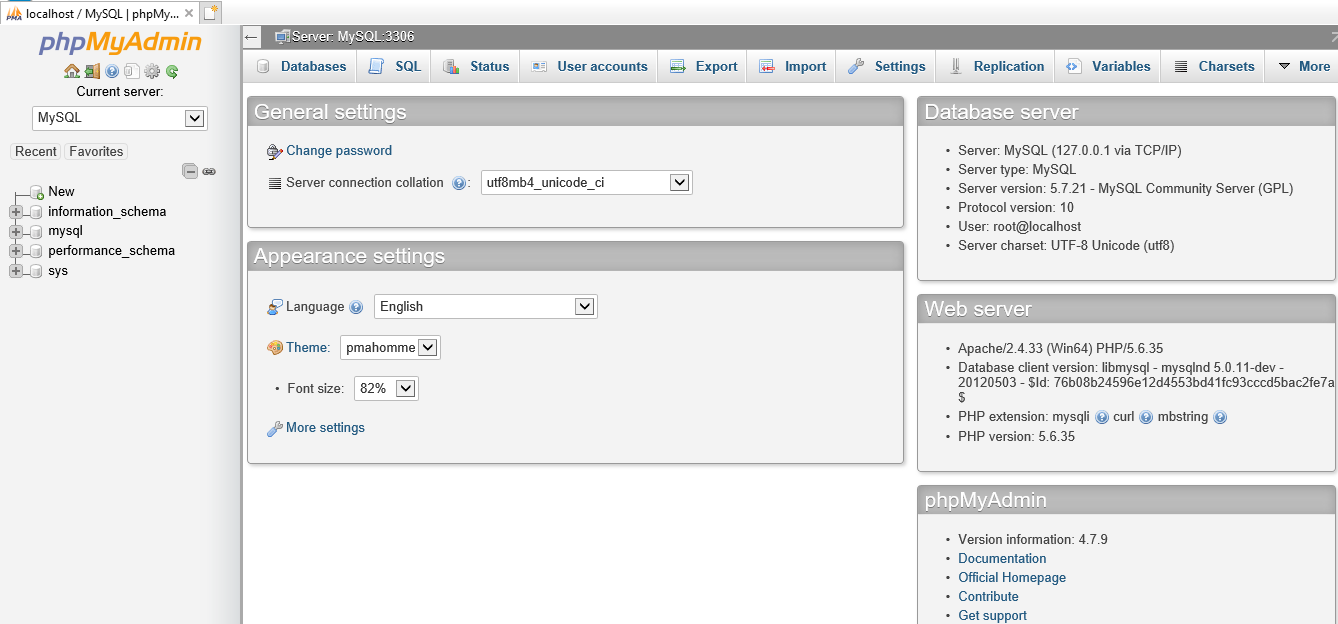Open the Export tab
This screenshot has height=624, width=1338.
[x=703, y=66]
